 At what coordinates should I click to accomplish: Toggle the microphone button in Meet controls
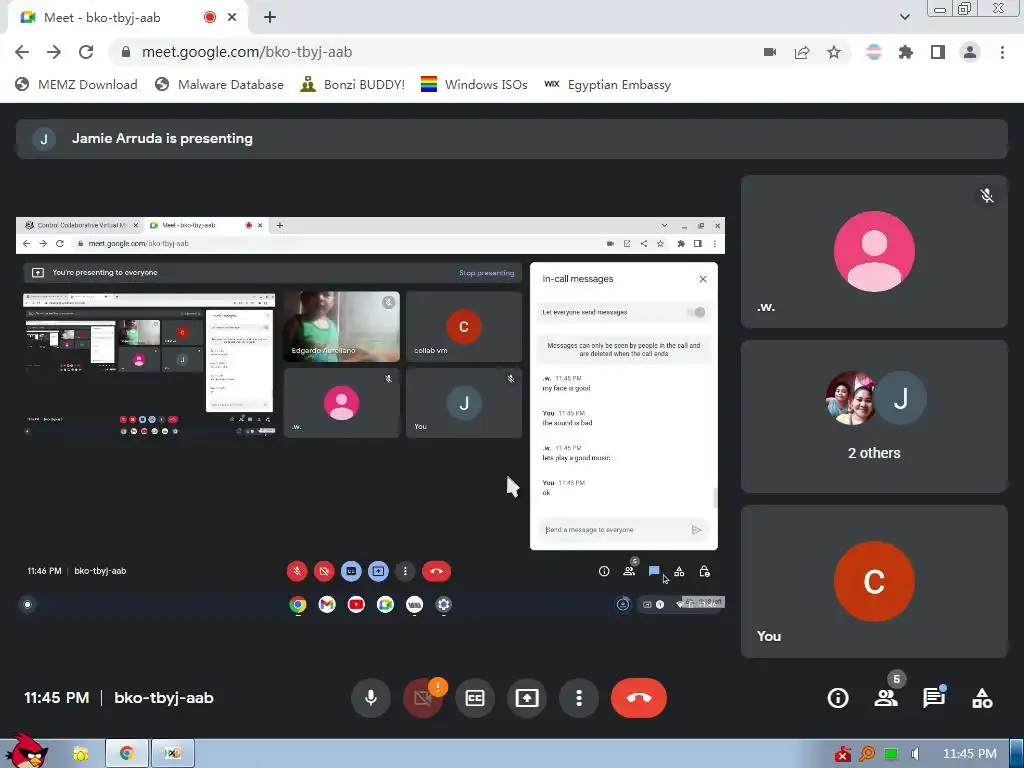pyautogui.click(x=371, y=698)
